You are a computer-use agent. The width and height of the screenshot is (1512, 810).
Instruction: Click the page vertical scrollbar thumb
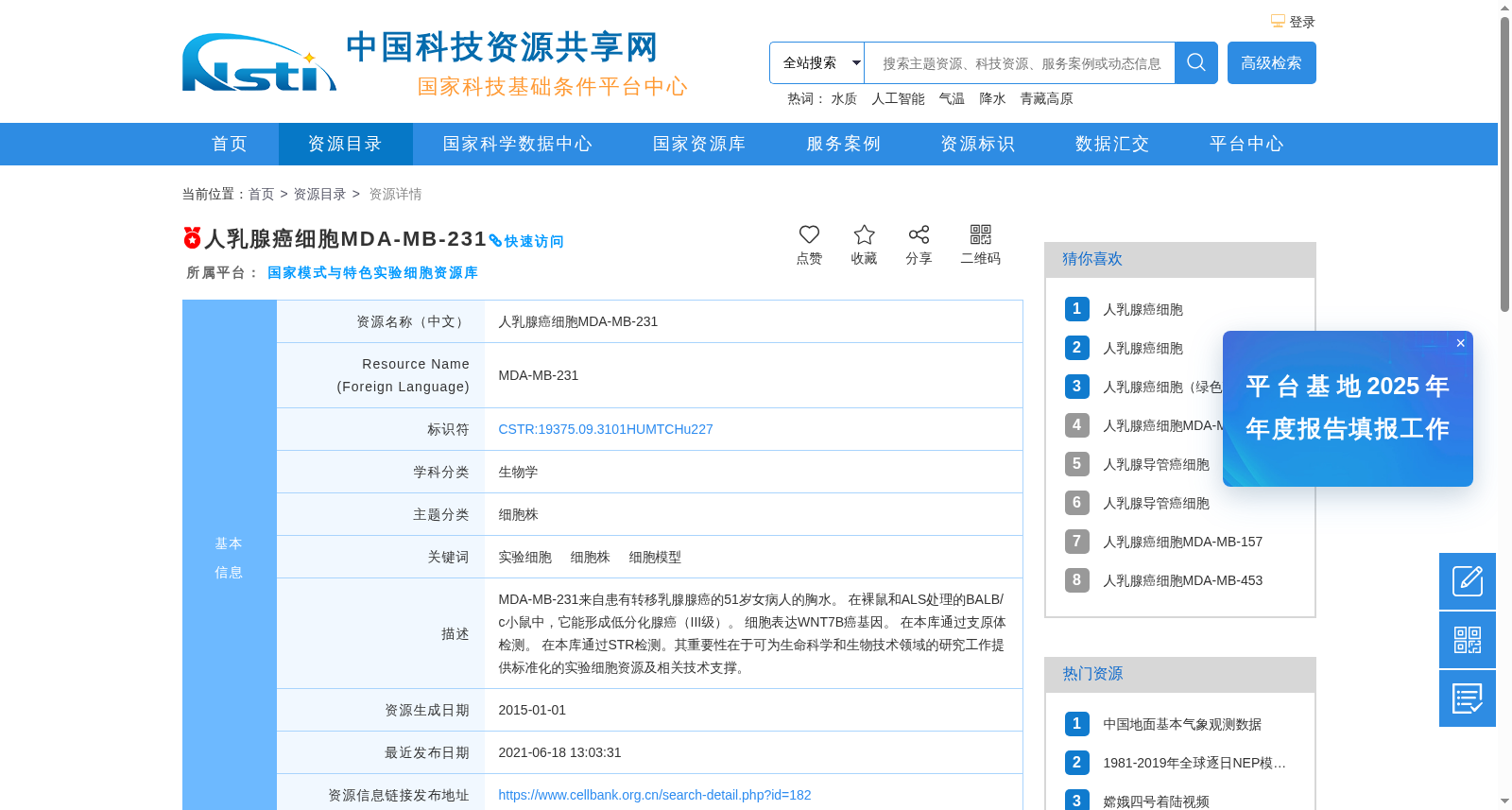click(1504, 164)
